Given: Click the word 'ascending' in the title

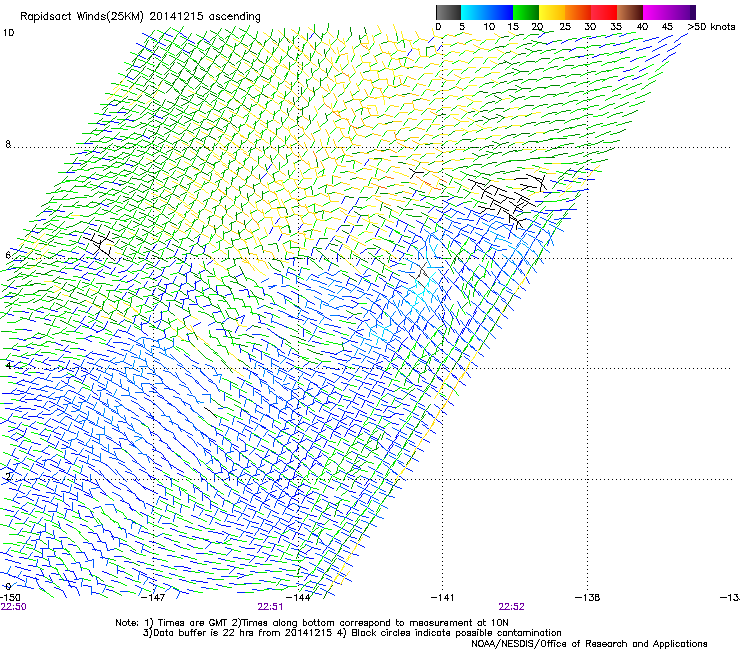Looking at the screenshot, I should click(235, 17).
